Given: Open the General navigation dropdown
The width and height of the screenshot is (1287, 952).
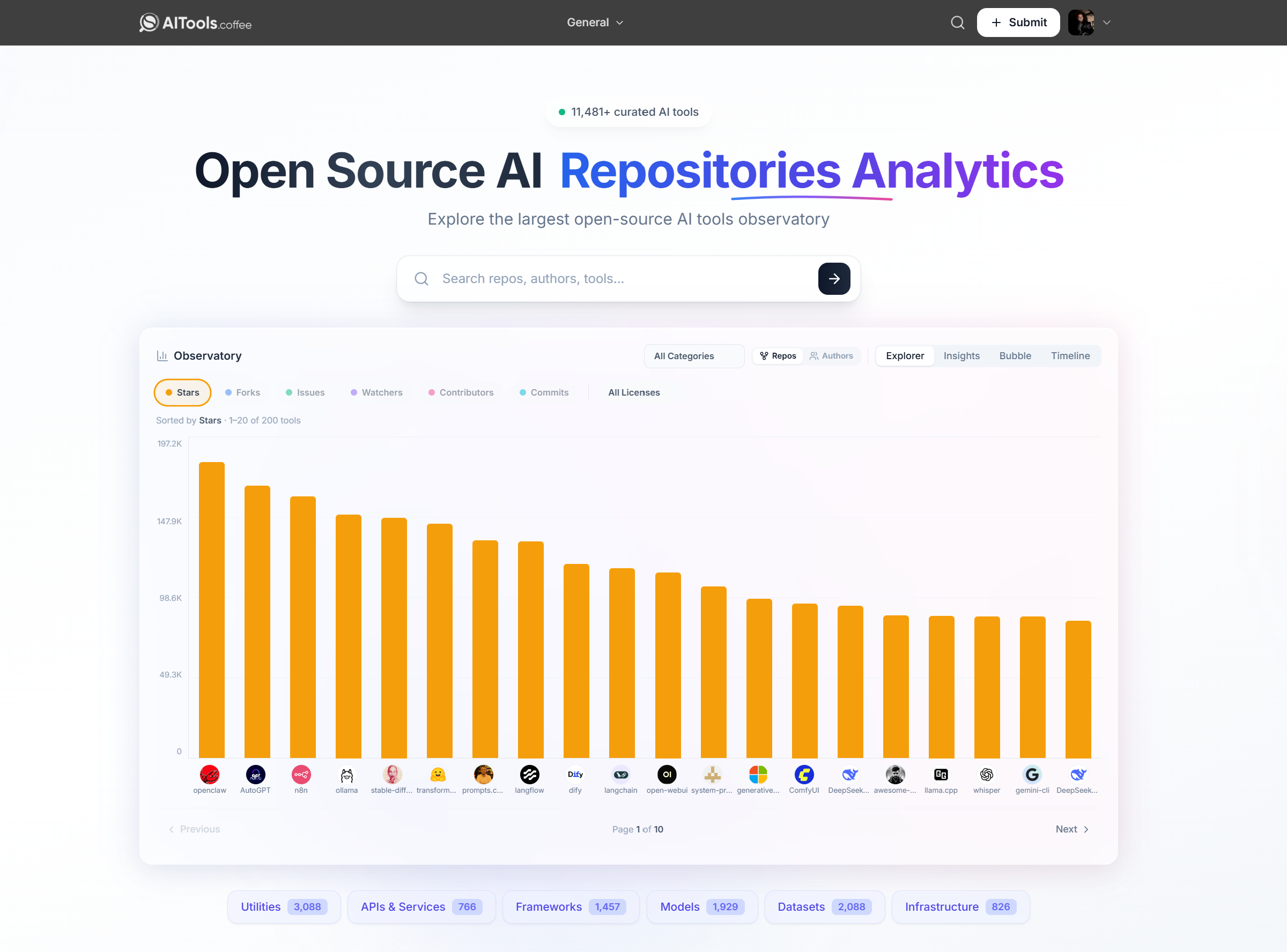Looking at the screenshot, I should (x=595, y=23).
